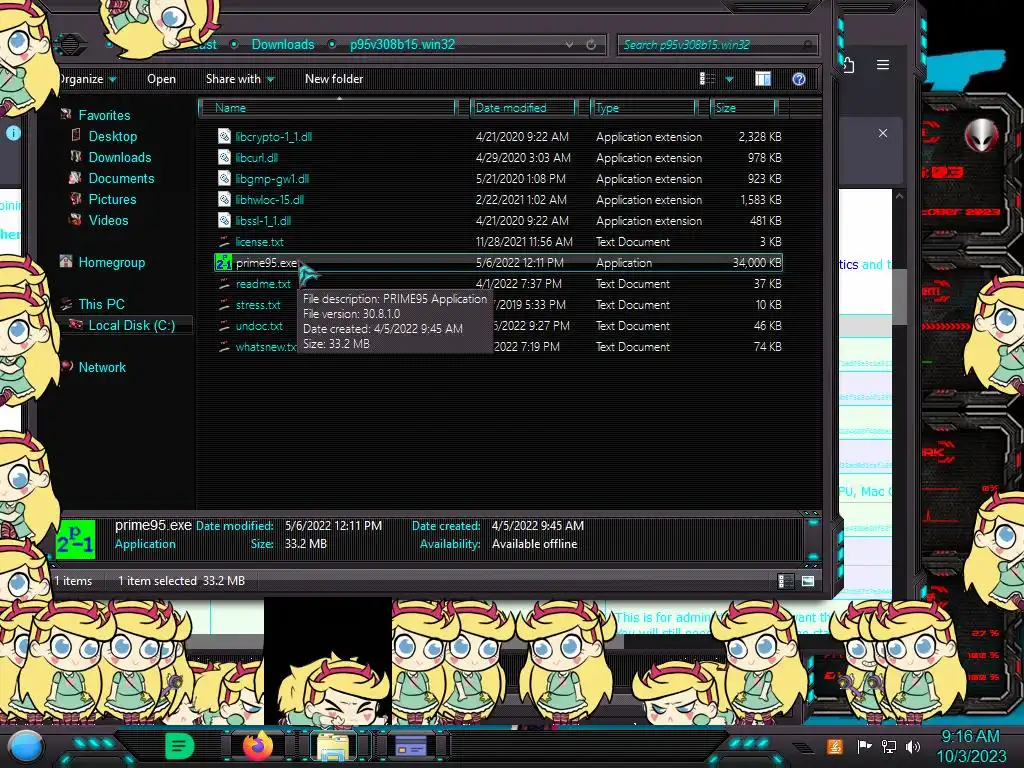Select Homegroup in navigation pane
The width and height of the screenshot is (1024, 768).
click(x=112, y=262)
